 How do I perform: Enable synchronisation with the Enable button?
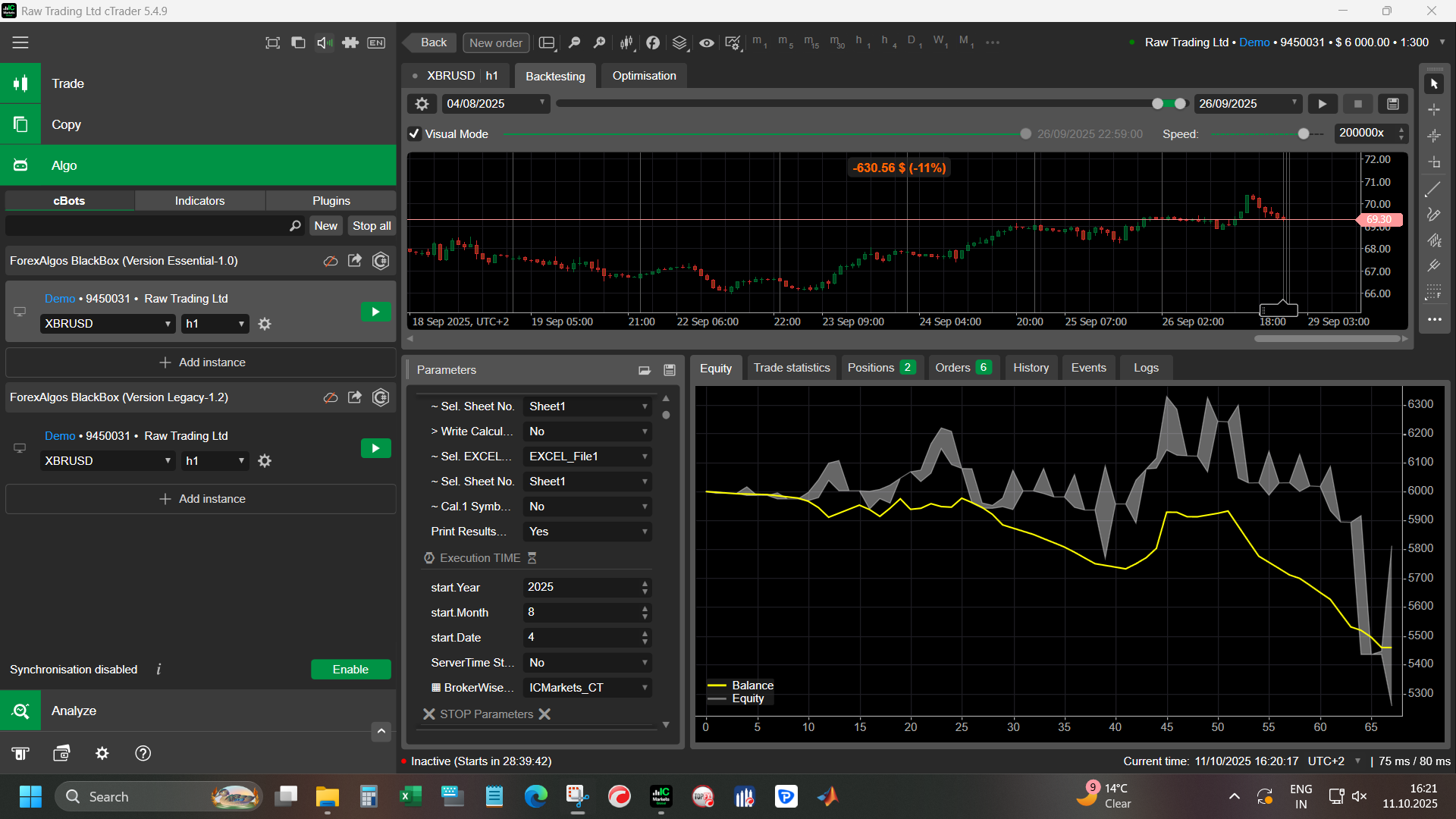(x=350, y=670)
